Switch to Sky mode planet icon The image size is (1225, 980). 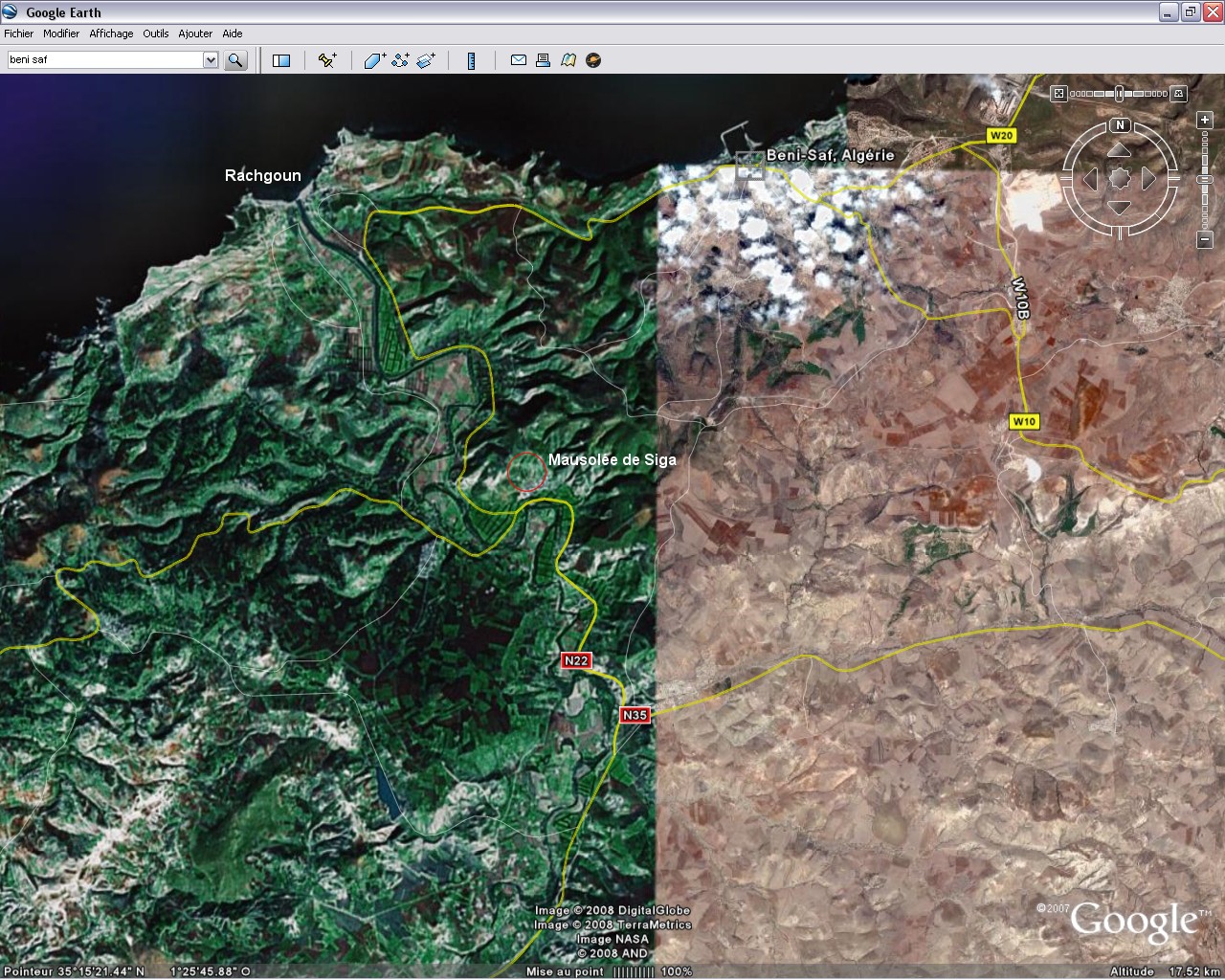[x=593, y=60]
